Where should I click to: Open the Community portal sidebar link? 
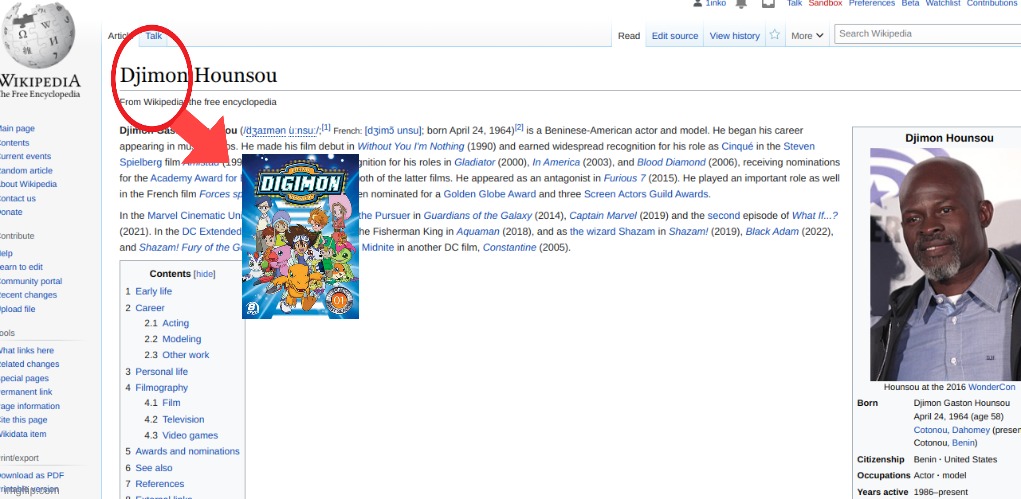click(x=30, y=281)
